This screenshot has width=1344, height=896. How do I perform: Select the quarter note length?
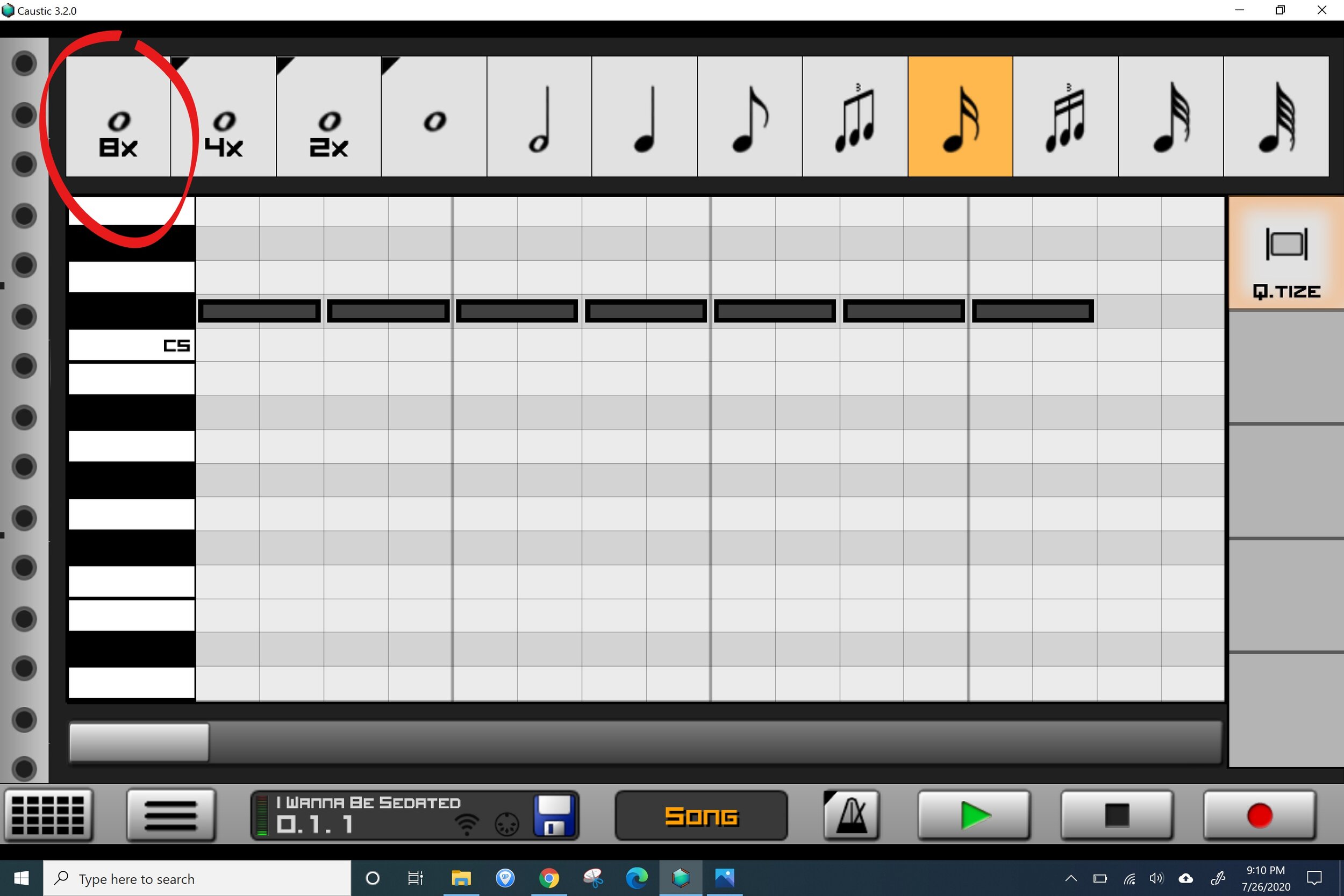tap(644, 117)
